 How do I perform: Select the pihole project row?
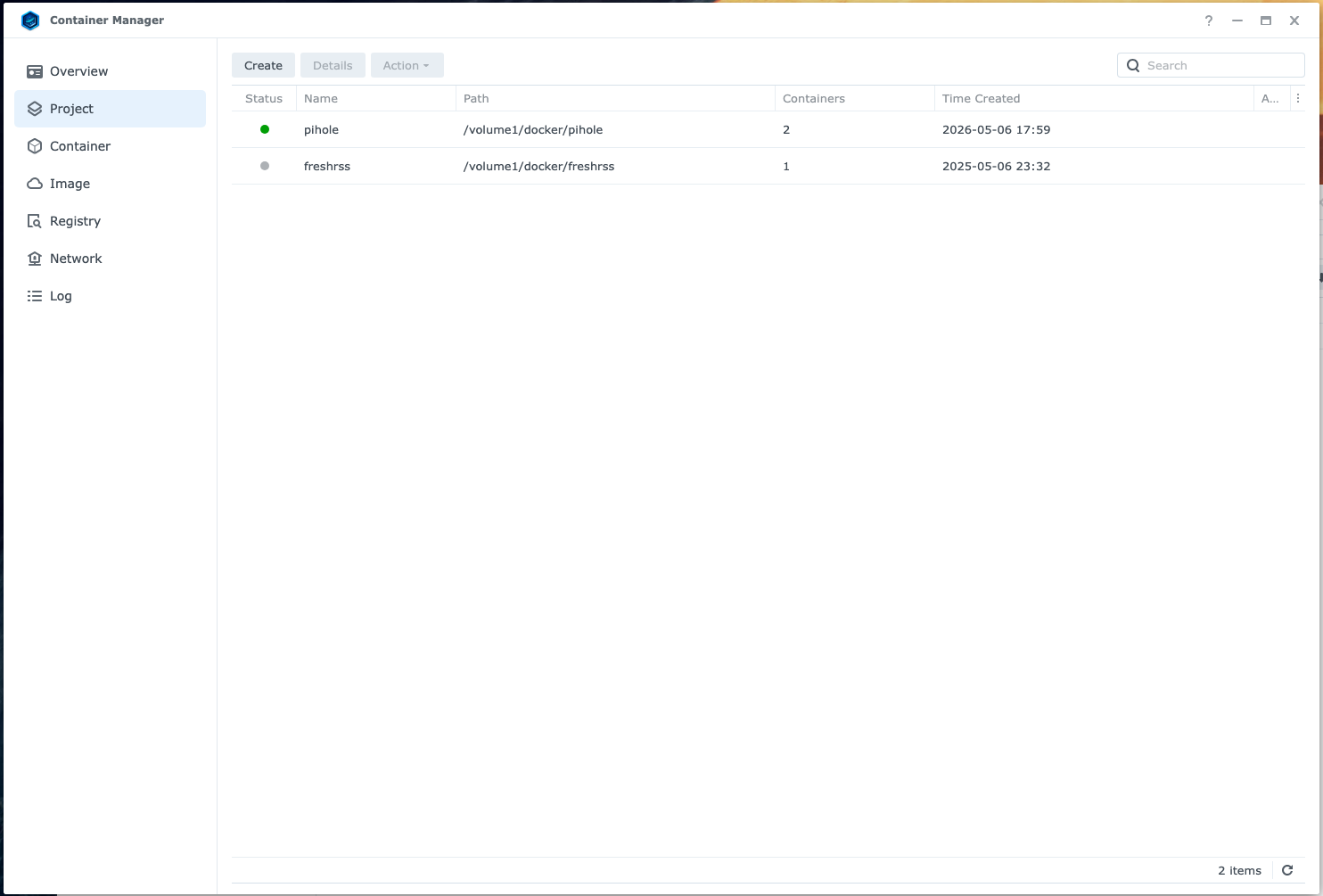pyautogui.click(x=768, y=129)
